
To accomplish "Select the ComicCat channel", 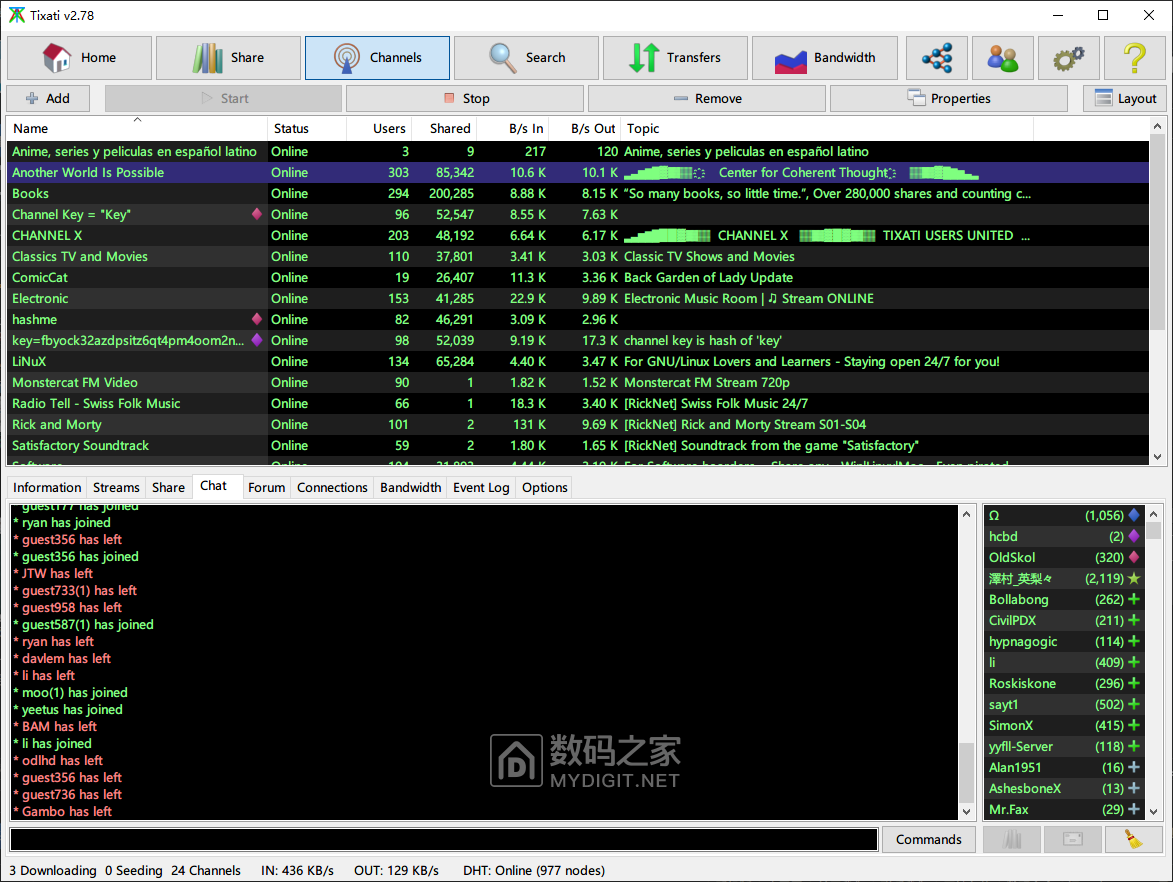I will (578, 277).
